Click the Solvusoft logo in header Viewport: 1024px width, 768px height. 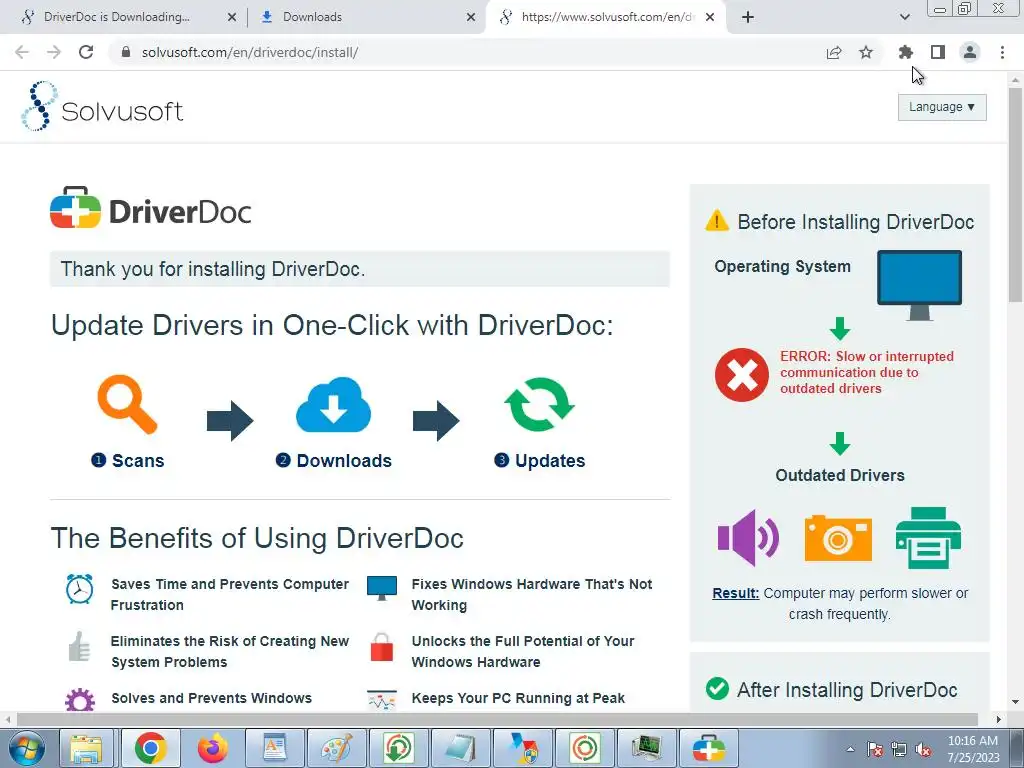pyautogui.click(x=102, y=106)
